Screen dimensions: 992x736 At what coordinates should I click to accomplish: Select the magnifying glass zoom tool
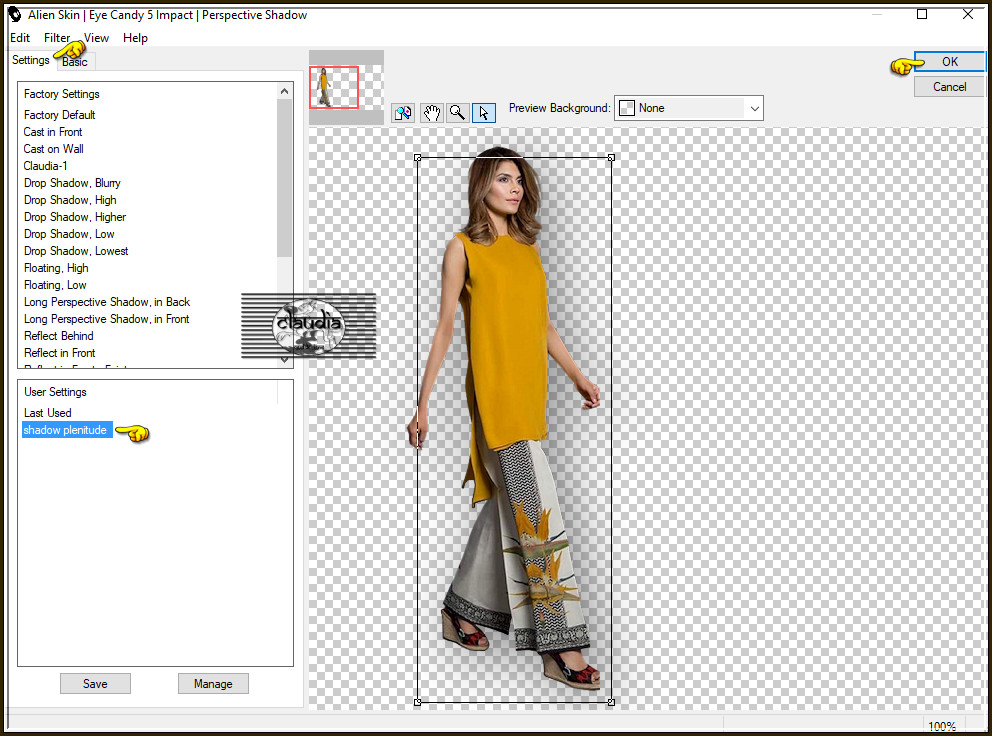(x=457, y=113)
